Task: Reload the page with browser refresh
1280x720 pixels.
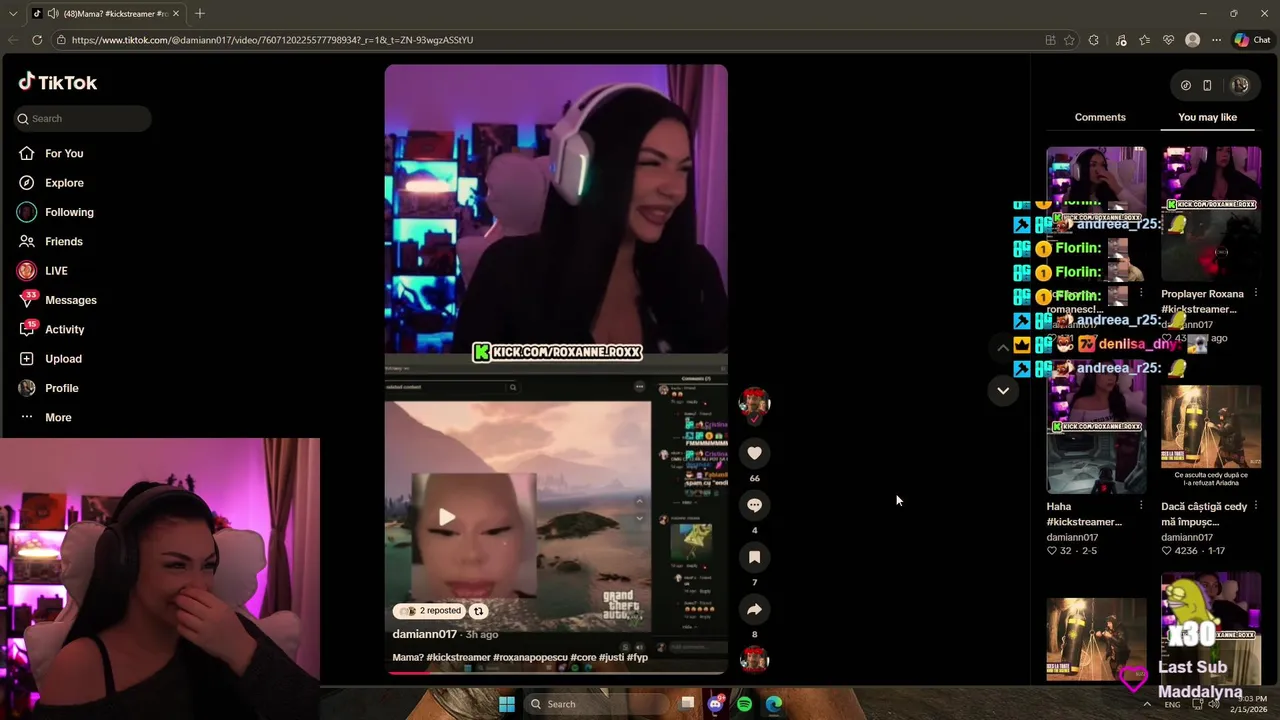Action: 37,40
